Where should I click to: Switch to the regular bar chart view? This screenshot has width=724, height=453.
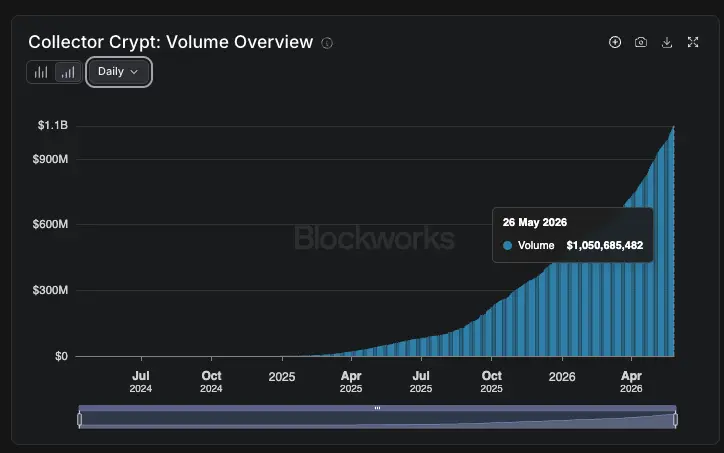pyautogui.click(x=41, y=72)
